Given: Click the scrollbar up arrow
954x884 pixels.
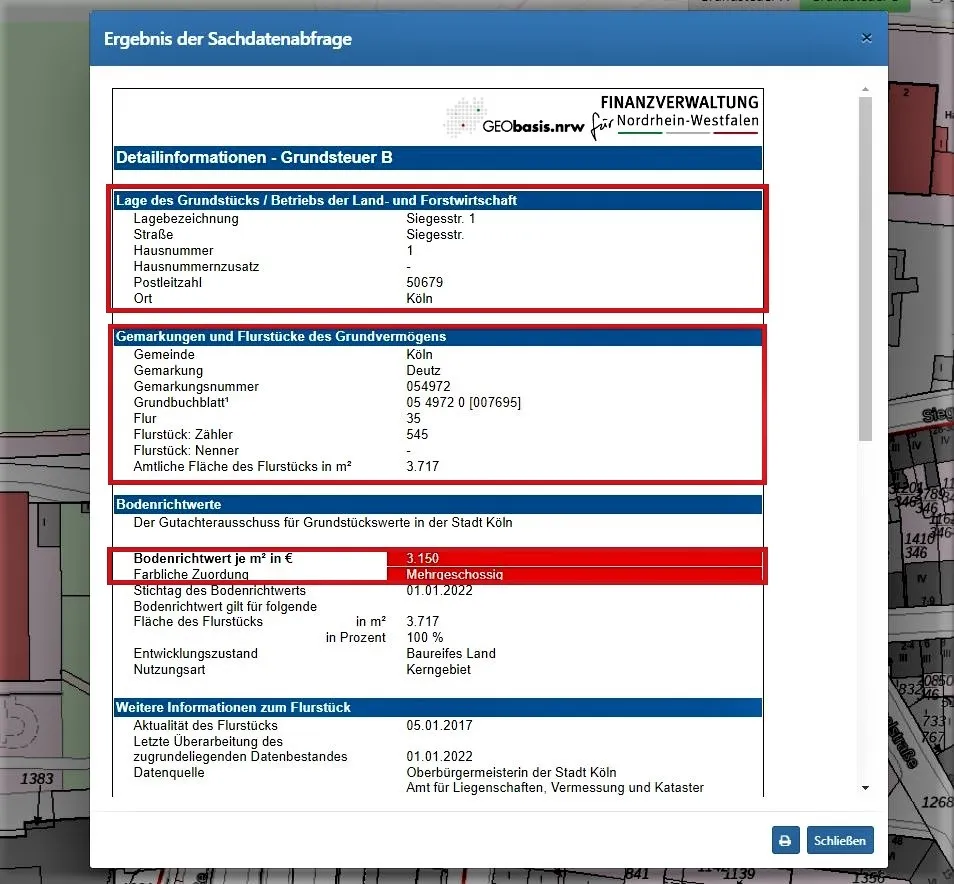Looking at the screenshot, I should (x=865, y=90).
